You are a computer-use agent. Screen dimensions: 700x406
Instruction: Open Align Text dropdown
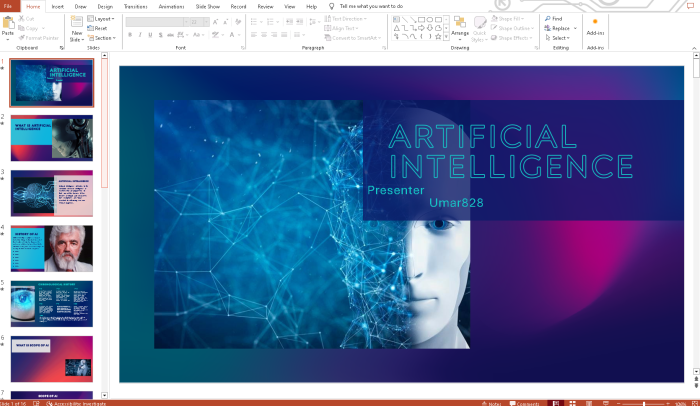coord(342,28)
